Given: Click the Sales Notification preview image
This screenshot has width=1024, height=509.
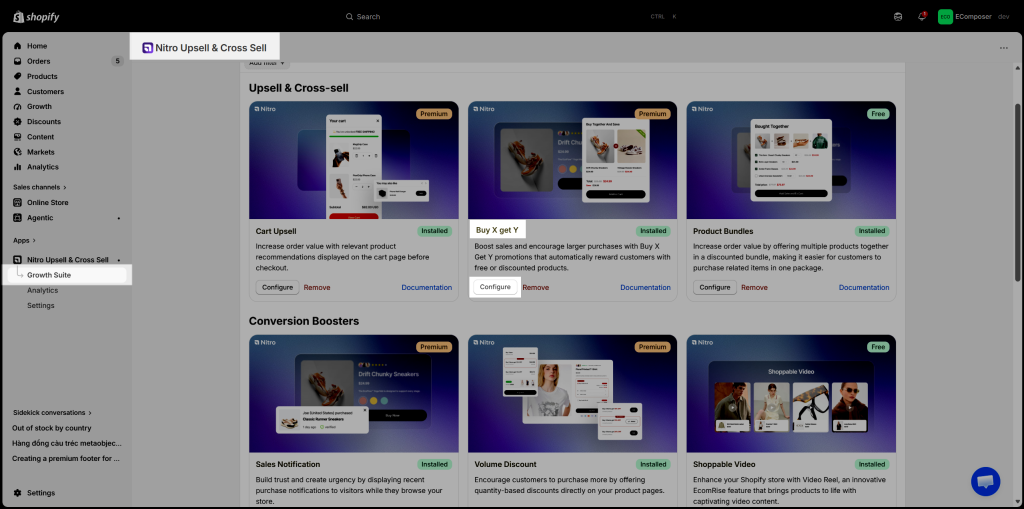Looking at the screenshot, I should point(353,393).
